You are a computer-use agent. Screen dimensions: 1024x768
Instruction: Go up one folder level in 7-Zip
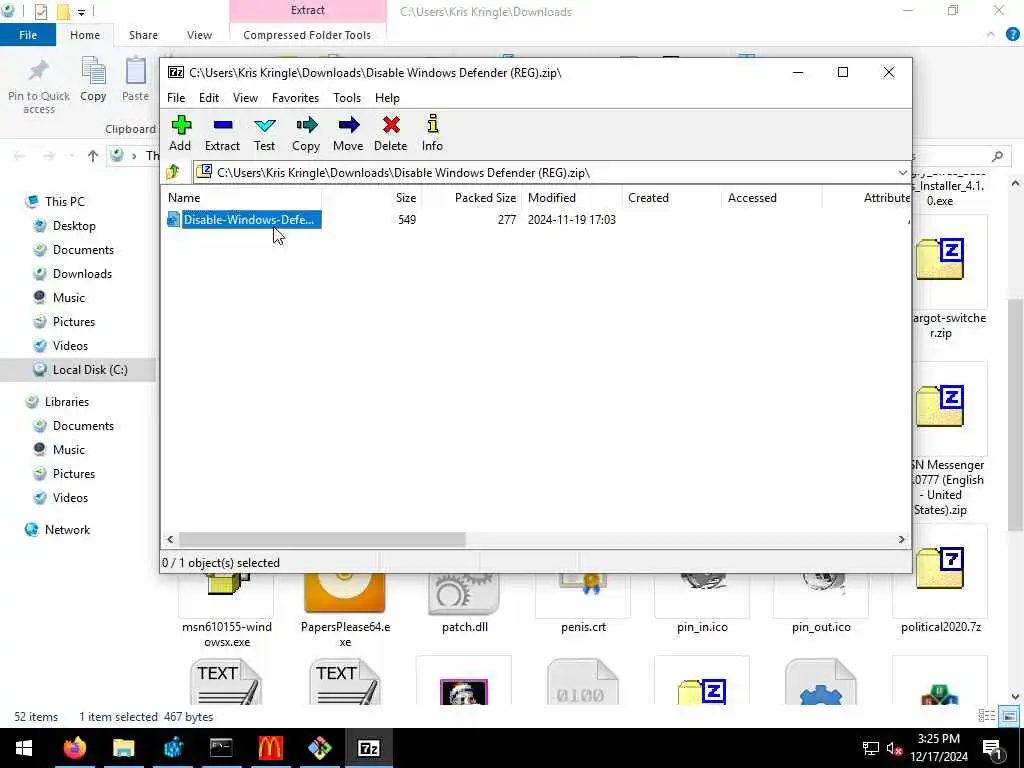[174, 172]
